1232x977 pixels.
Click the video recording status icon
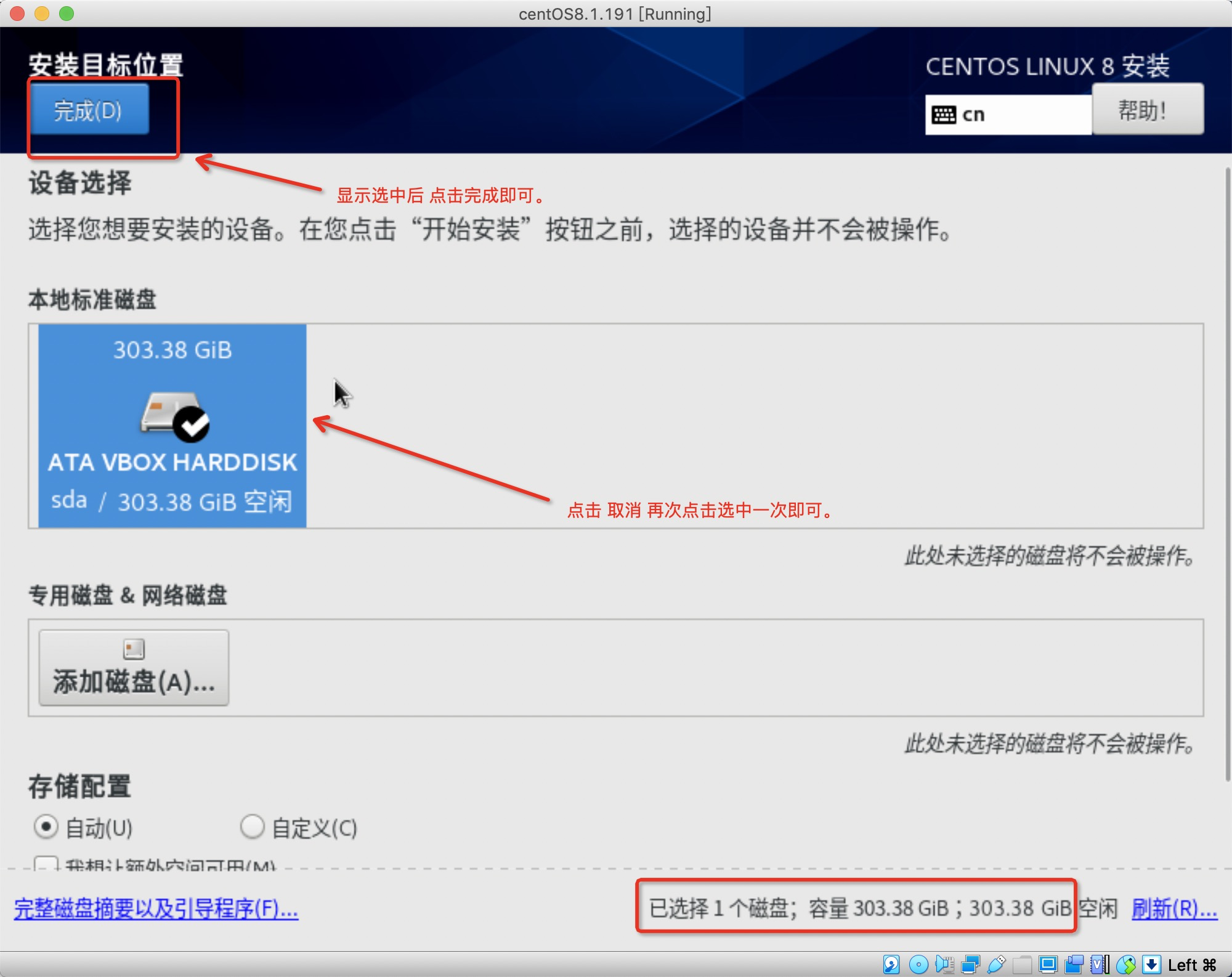coord(1074,964)
